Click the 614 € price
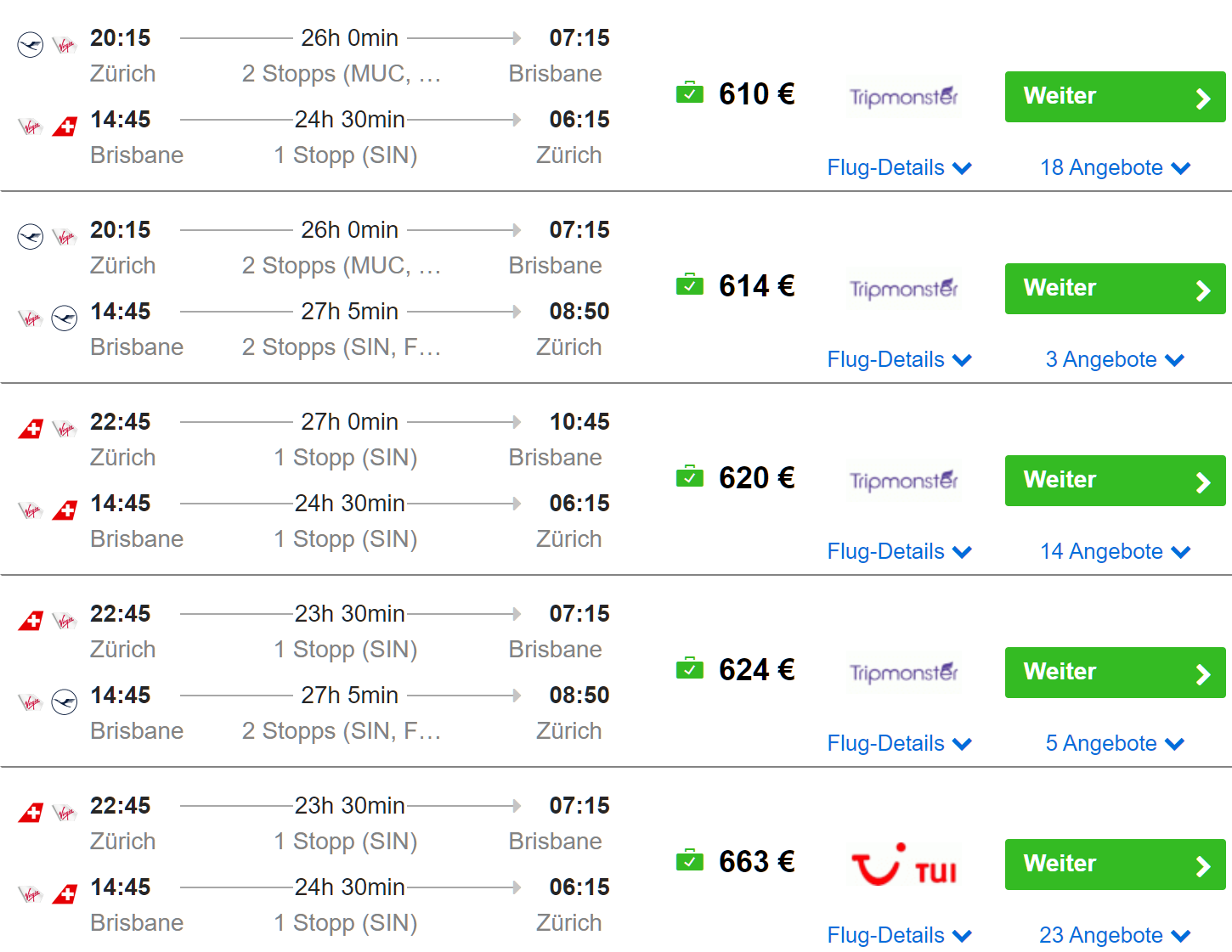Screen dimensions: 1232x952 point(756,286)
